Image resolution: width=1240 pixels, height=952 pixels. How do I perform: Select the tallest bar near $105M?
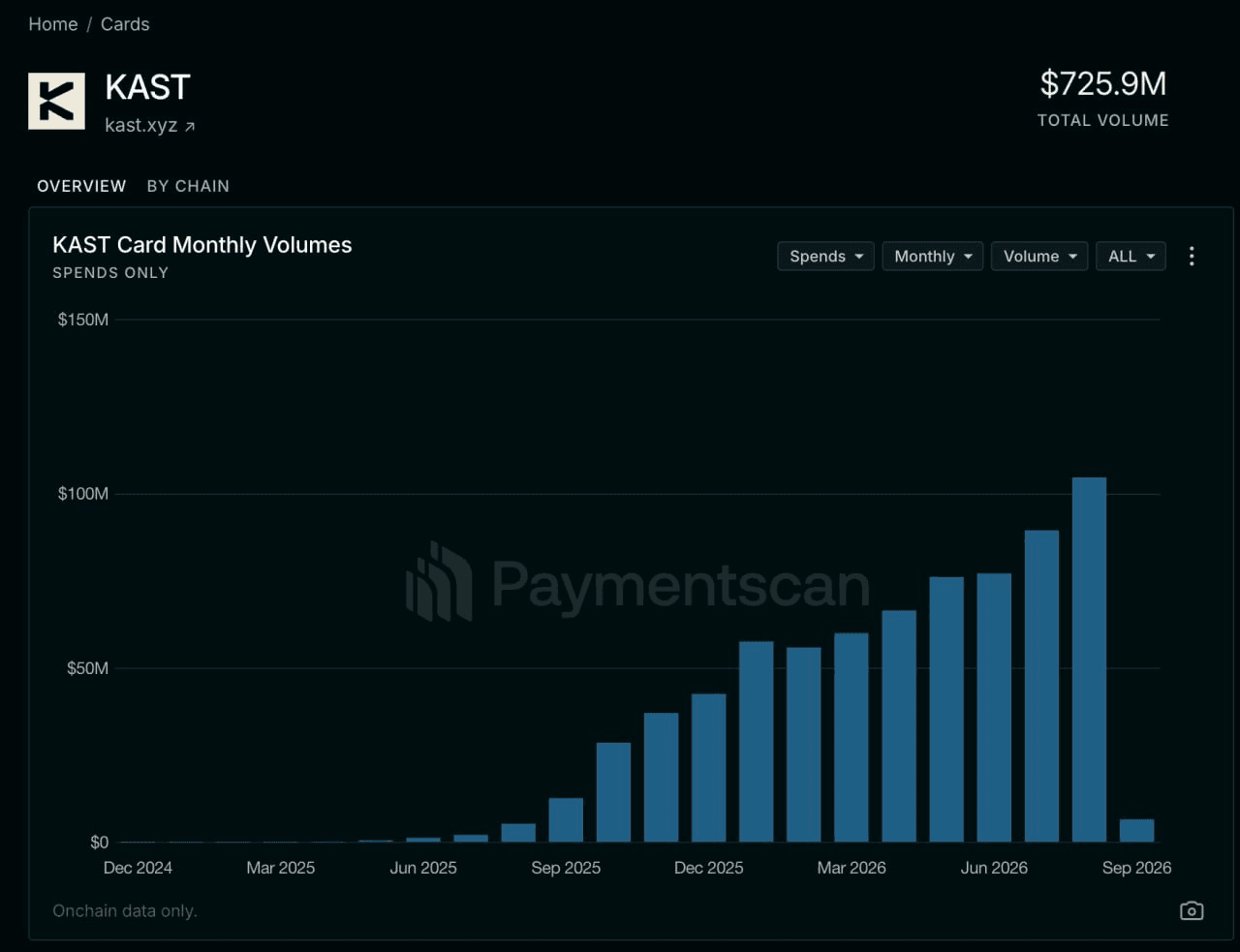1089,660
